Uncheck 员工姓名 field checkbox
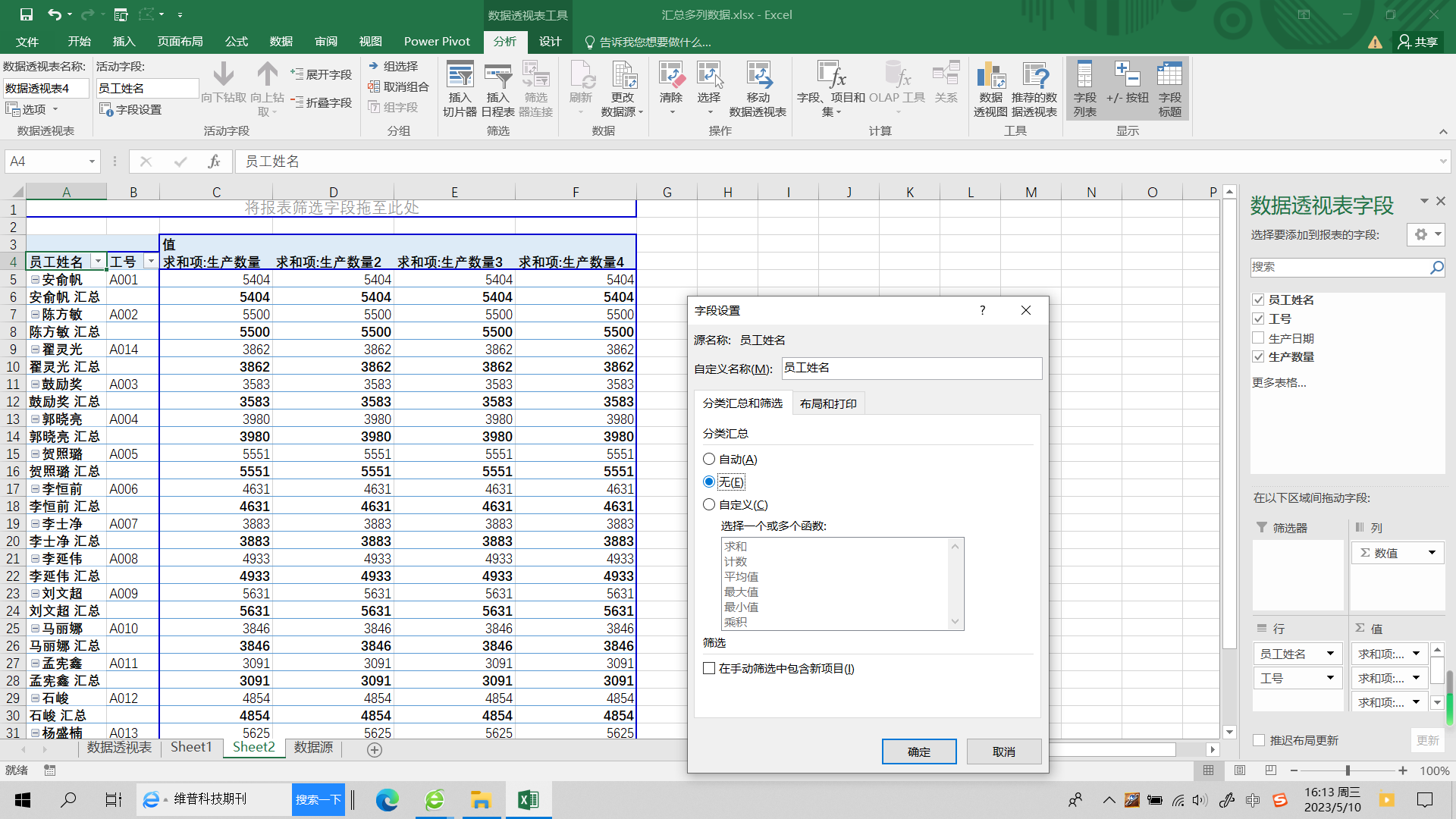Image resolution: width=1456 pixels, height=819 pixels. [1259, 300]
